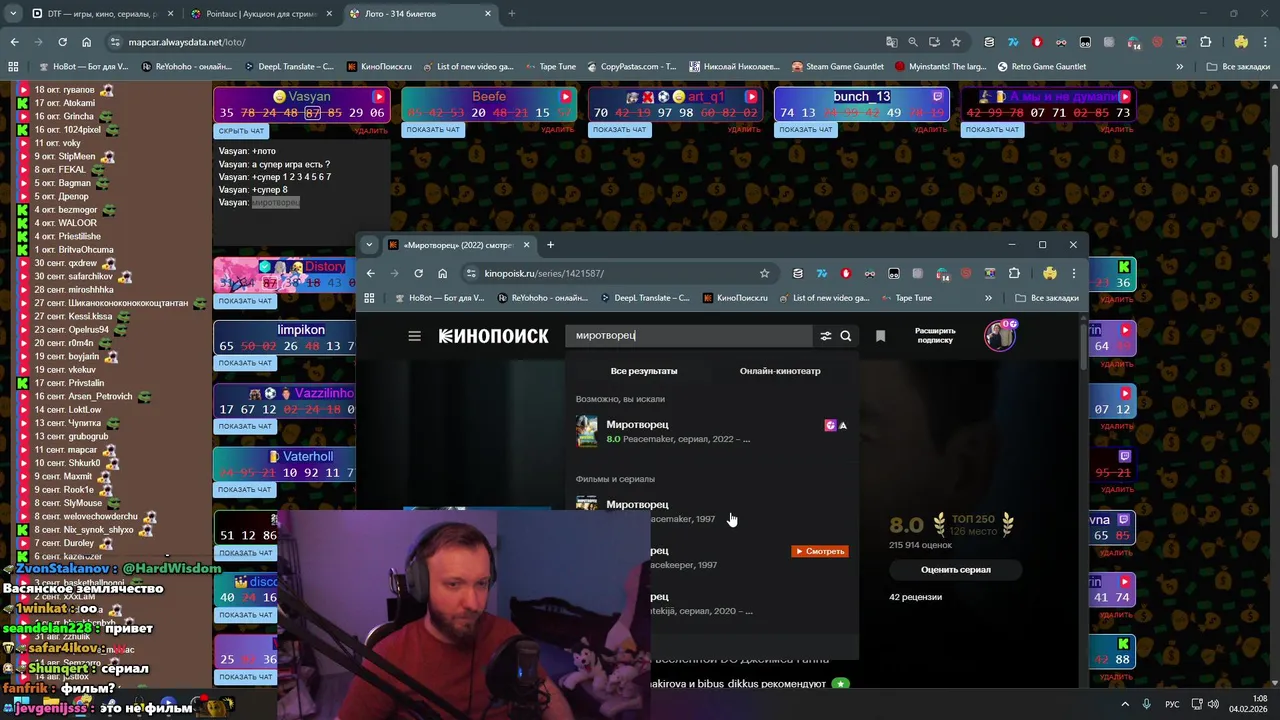The image size is (1280, 720).
Task: Show chat for the Vazzilinho ticket
Action: tap(245, 426)
